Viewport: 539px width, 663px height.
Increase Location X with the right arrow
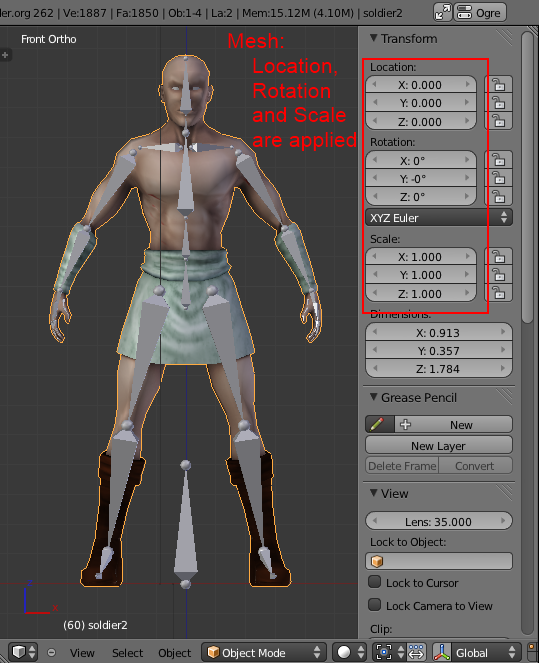tap(468, 85)
